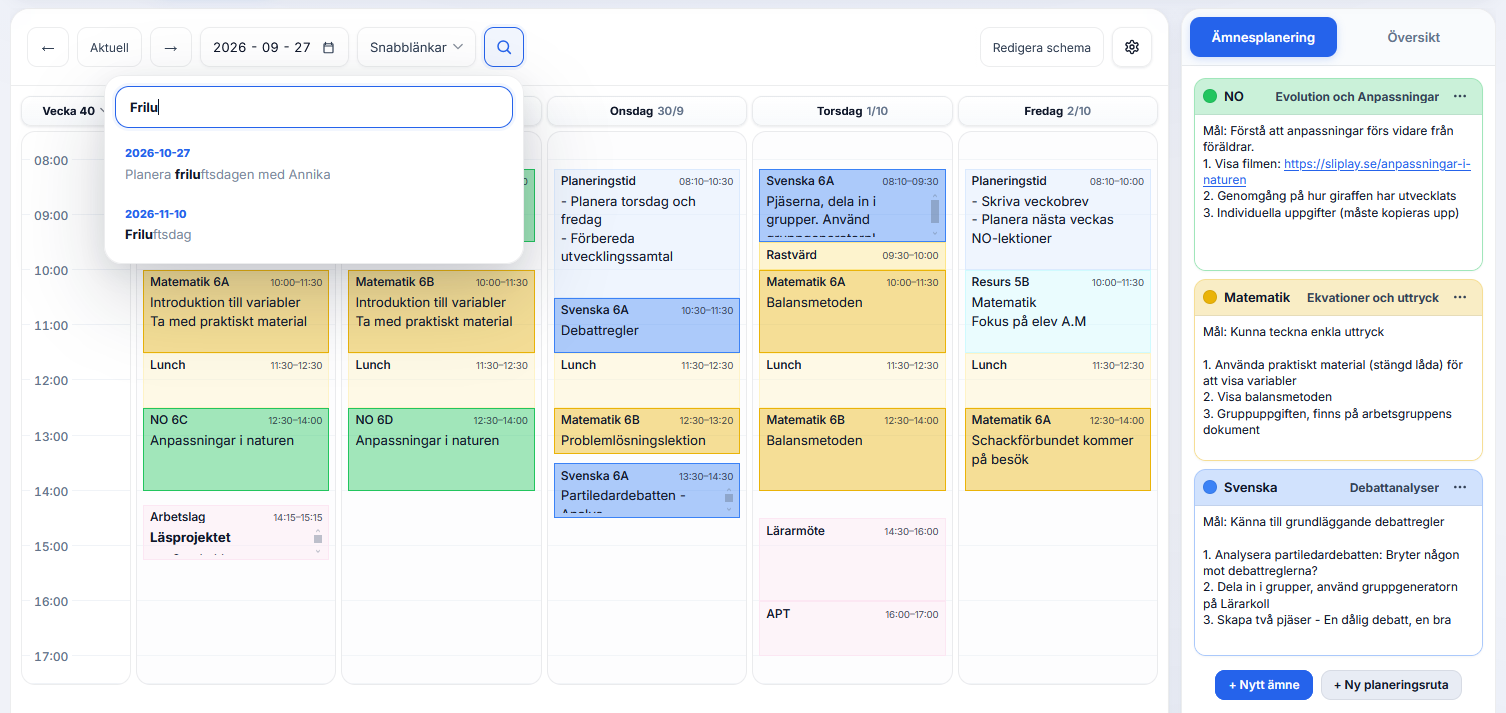Open the APT block on Thursday
1506x713 pixels.
852,628
